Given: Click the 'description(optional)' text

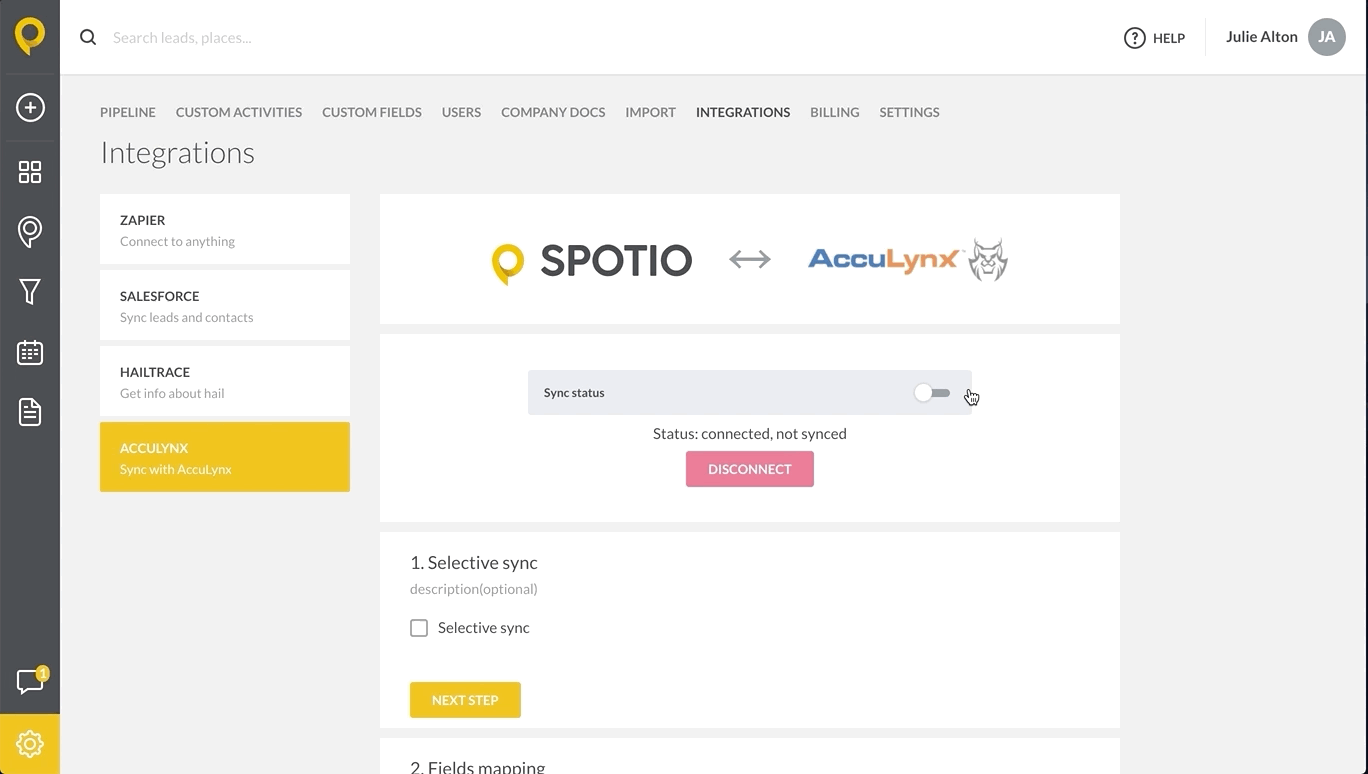Looking at the screenshot, I should click(474, 589).
